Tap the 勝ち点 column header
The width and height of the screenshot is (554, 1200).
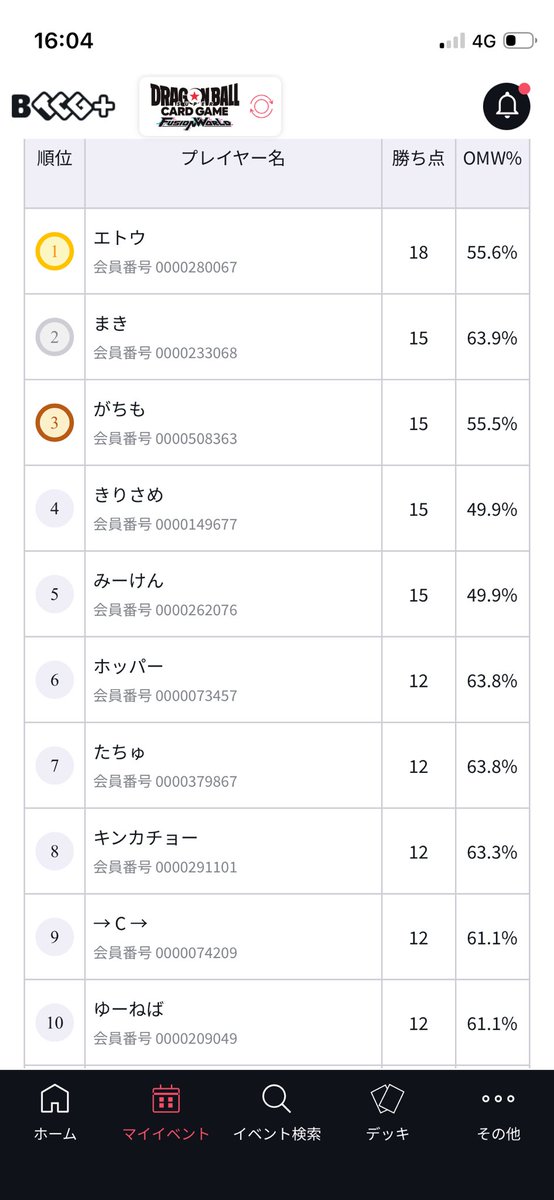coord(418,158)
